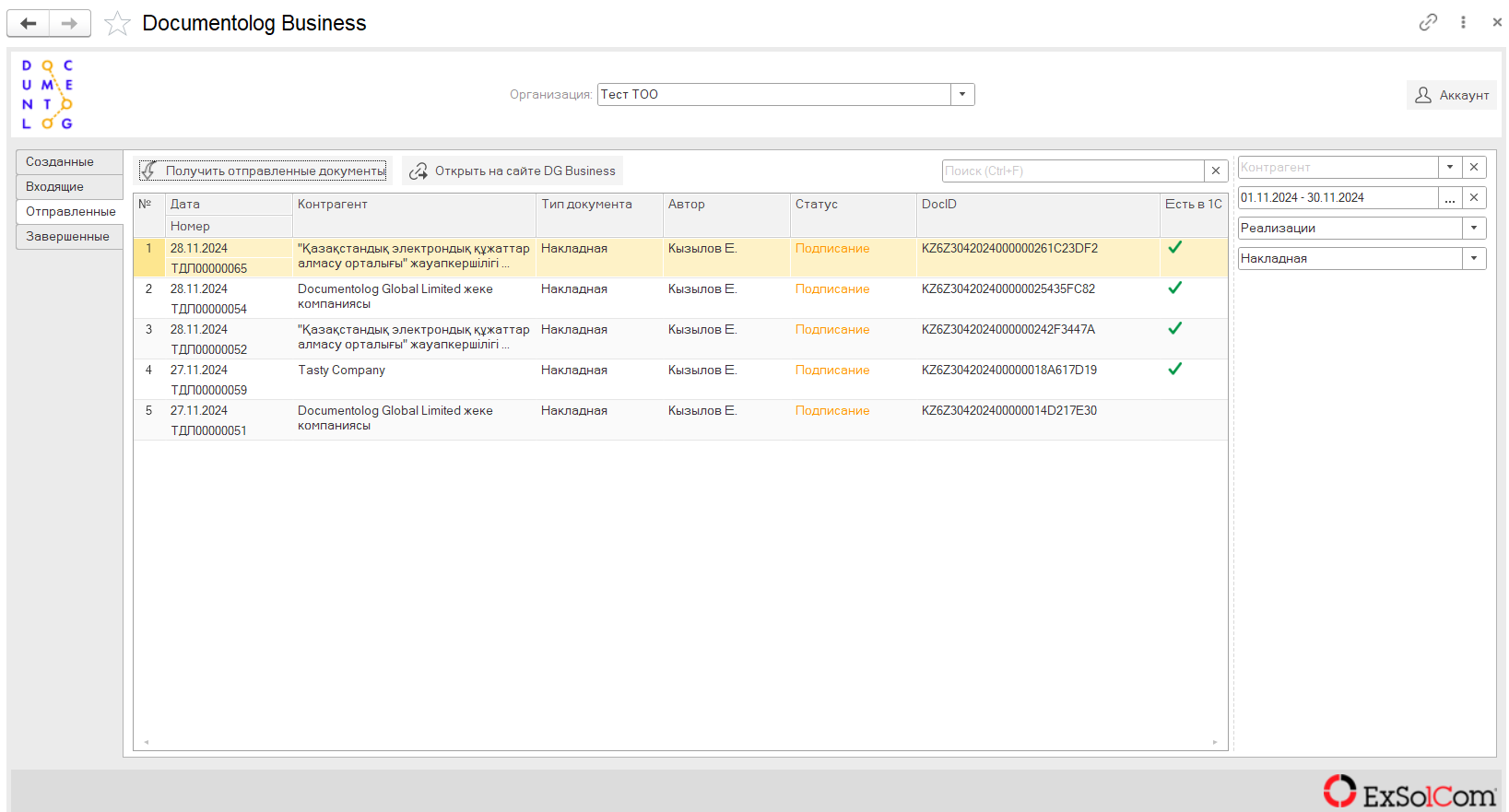Close the Documentolog Business page
This screenshot has height=812, width=1509.
pos(1497,22)
